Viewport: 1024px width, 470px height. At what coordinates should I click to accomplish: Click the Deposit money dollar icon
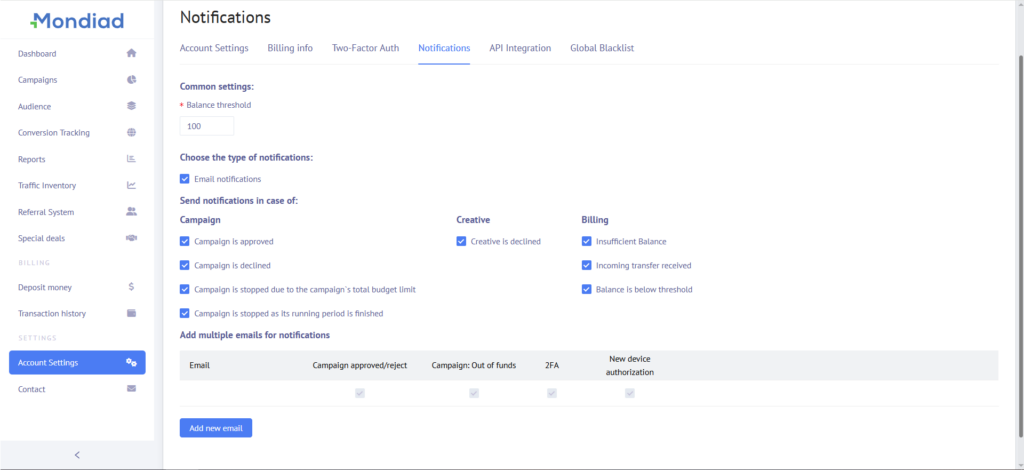[131, 287]
